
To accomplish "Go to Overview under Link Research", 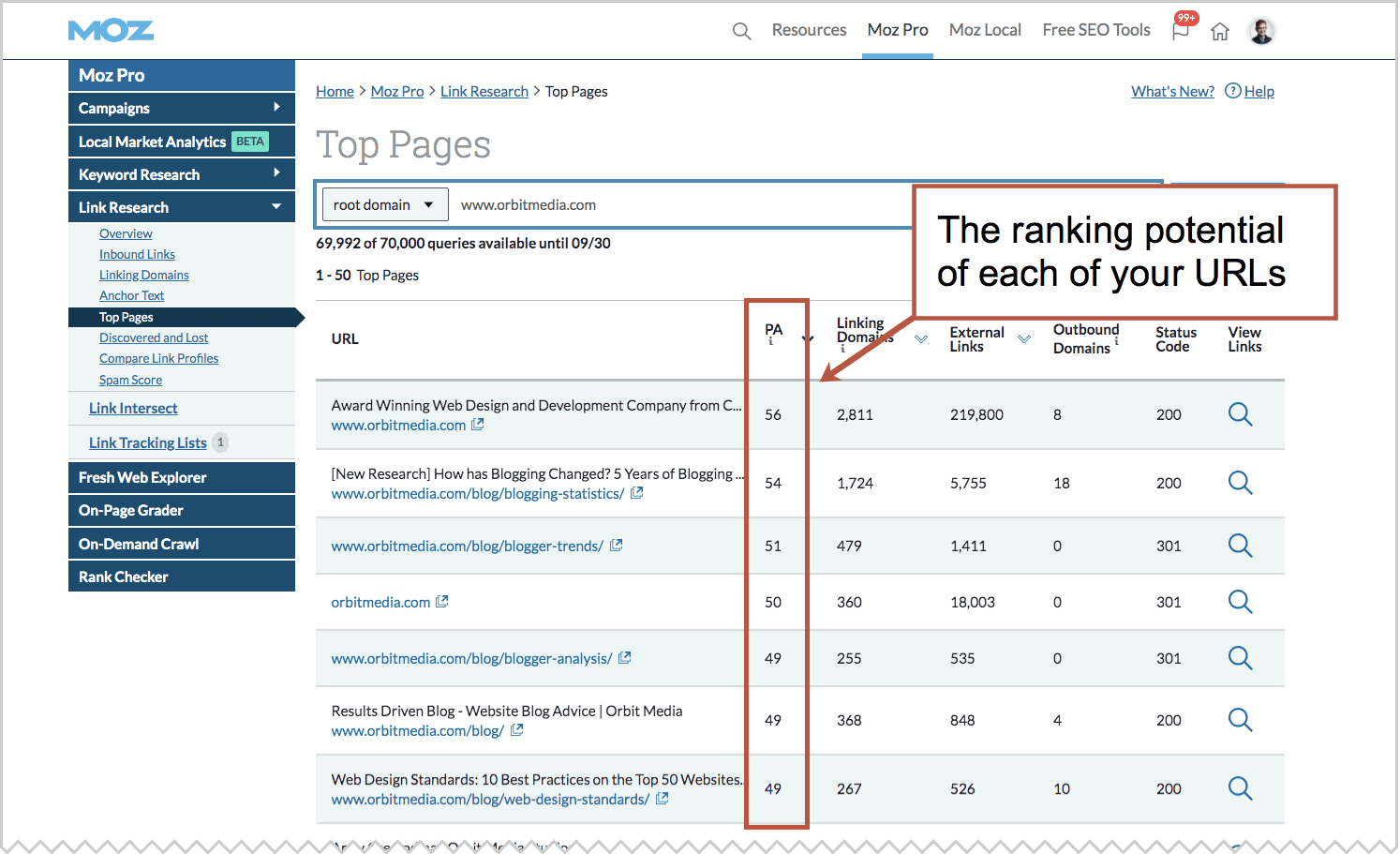I will [x=126, y=233].
